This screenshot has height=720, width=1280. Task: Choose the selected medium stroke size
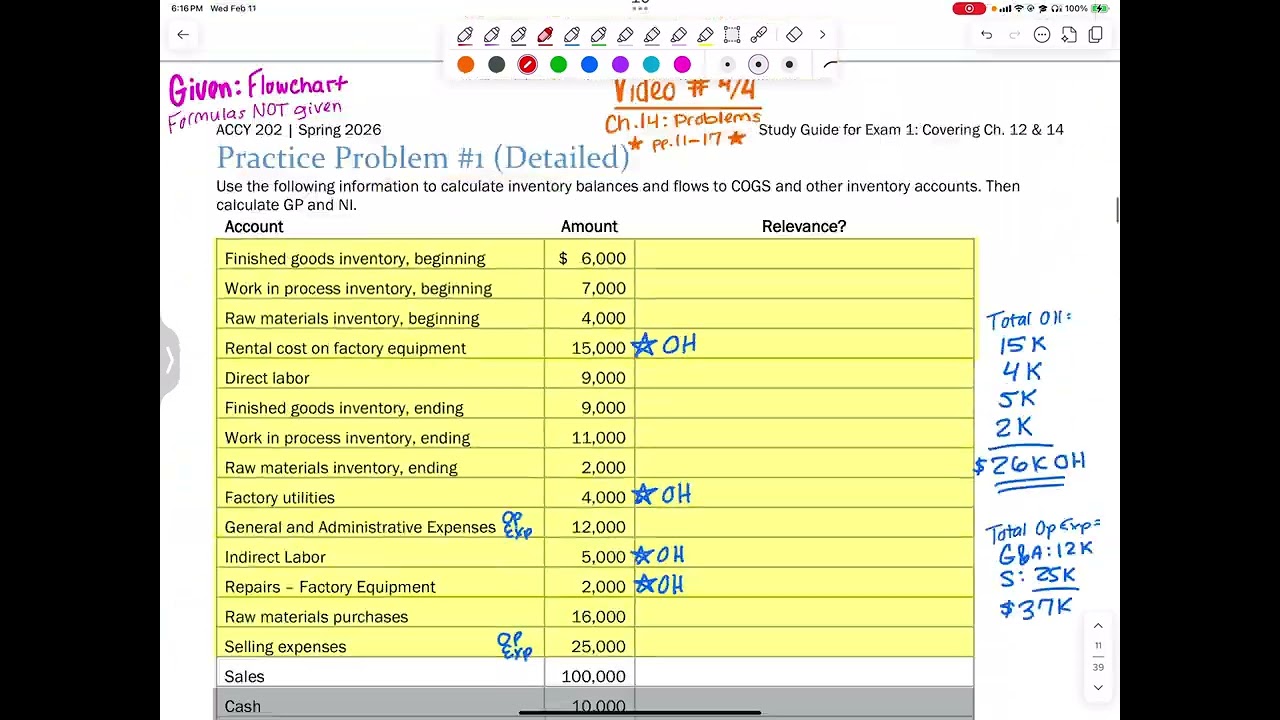click(x=758, y=64)
